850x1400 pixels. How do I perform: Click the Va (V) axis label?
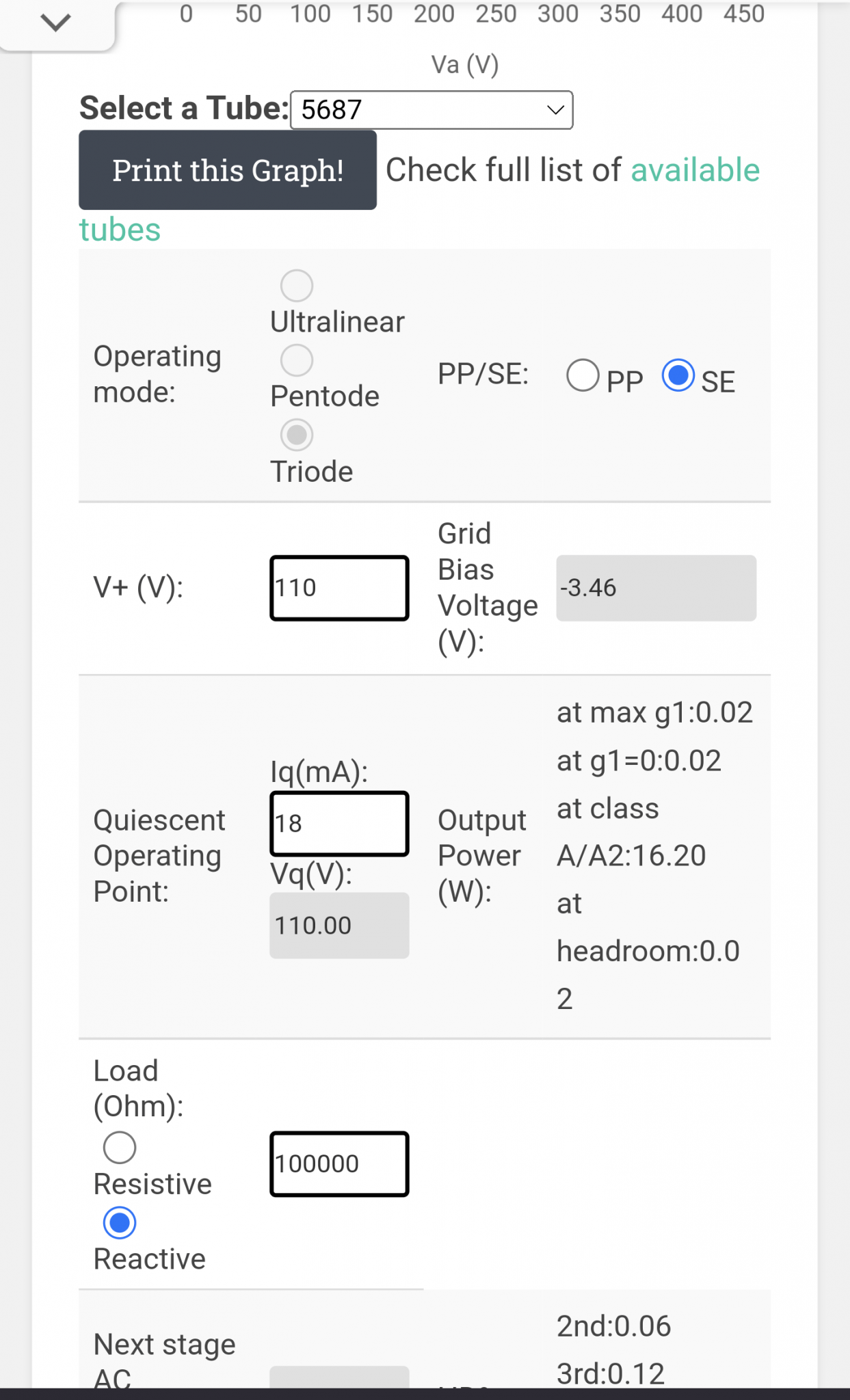point(465,65)
